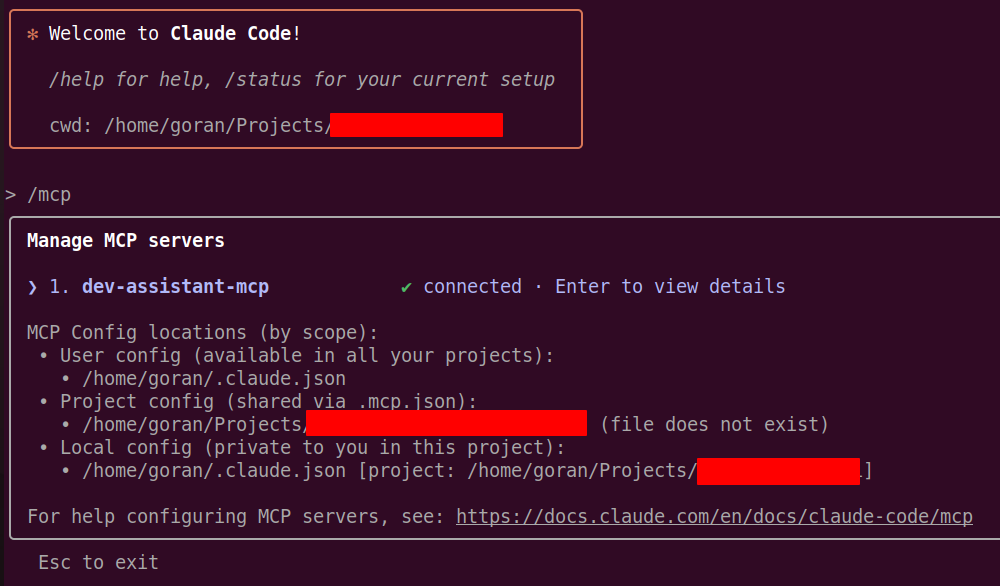Viewport: 1000px width, 586px height.
Task: Click the "Enter to view details" hint
Action: click(x=670, y=287)
